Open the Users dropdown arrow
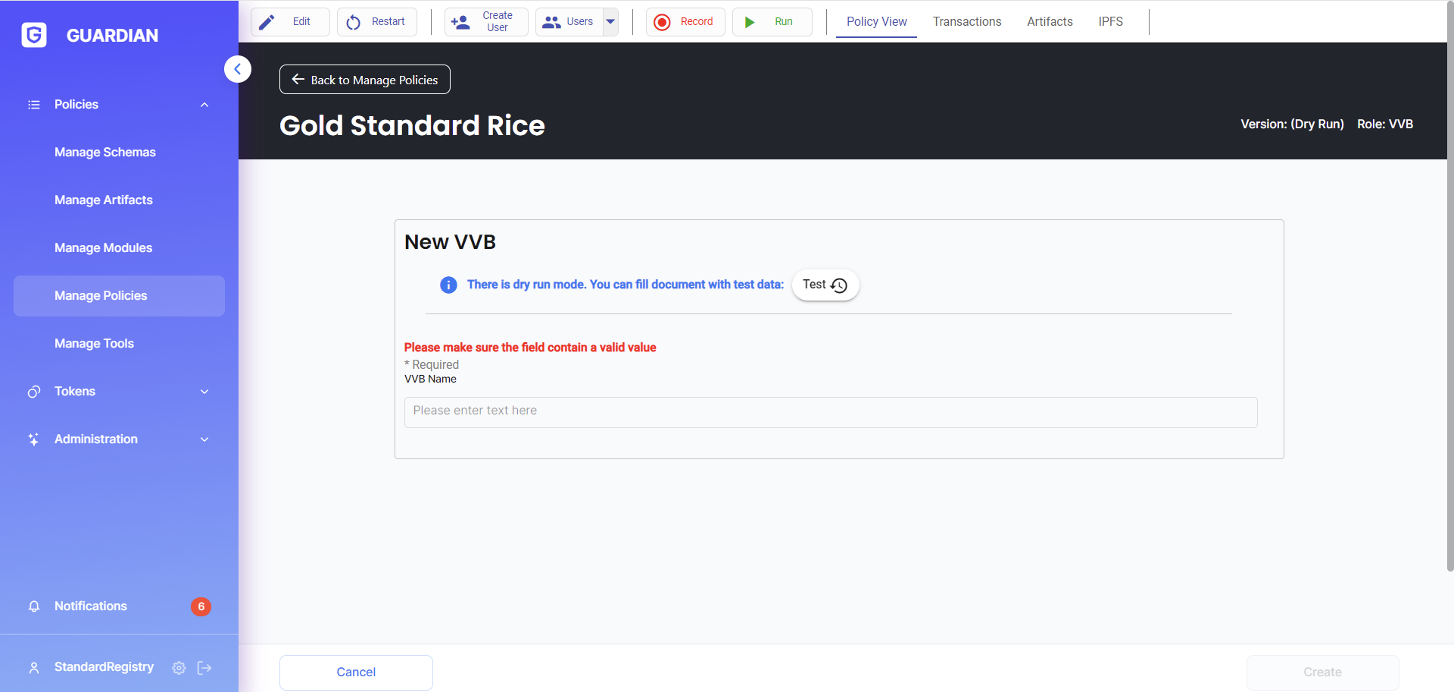This screenshot has width=1454, height=692. [610, 22]
